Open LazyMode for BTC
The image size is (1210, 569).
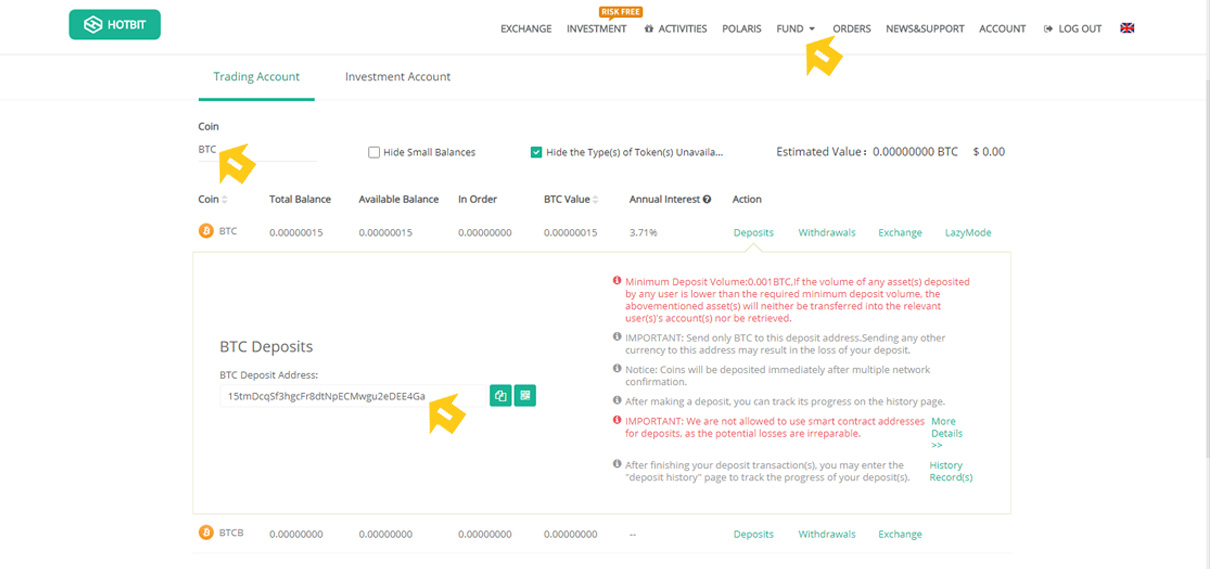(x=968, y=232)
